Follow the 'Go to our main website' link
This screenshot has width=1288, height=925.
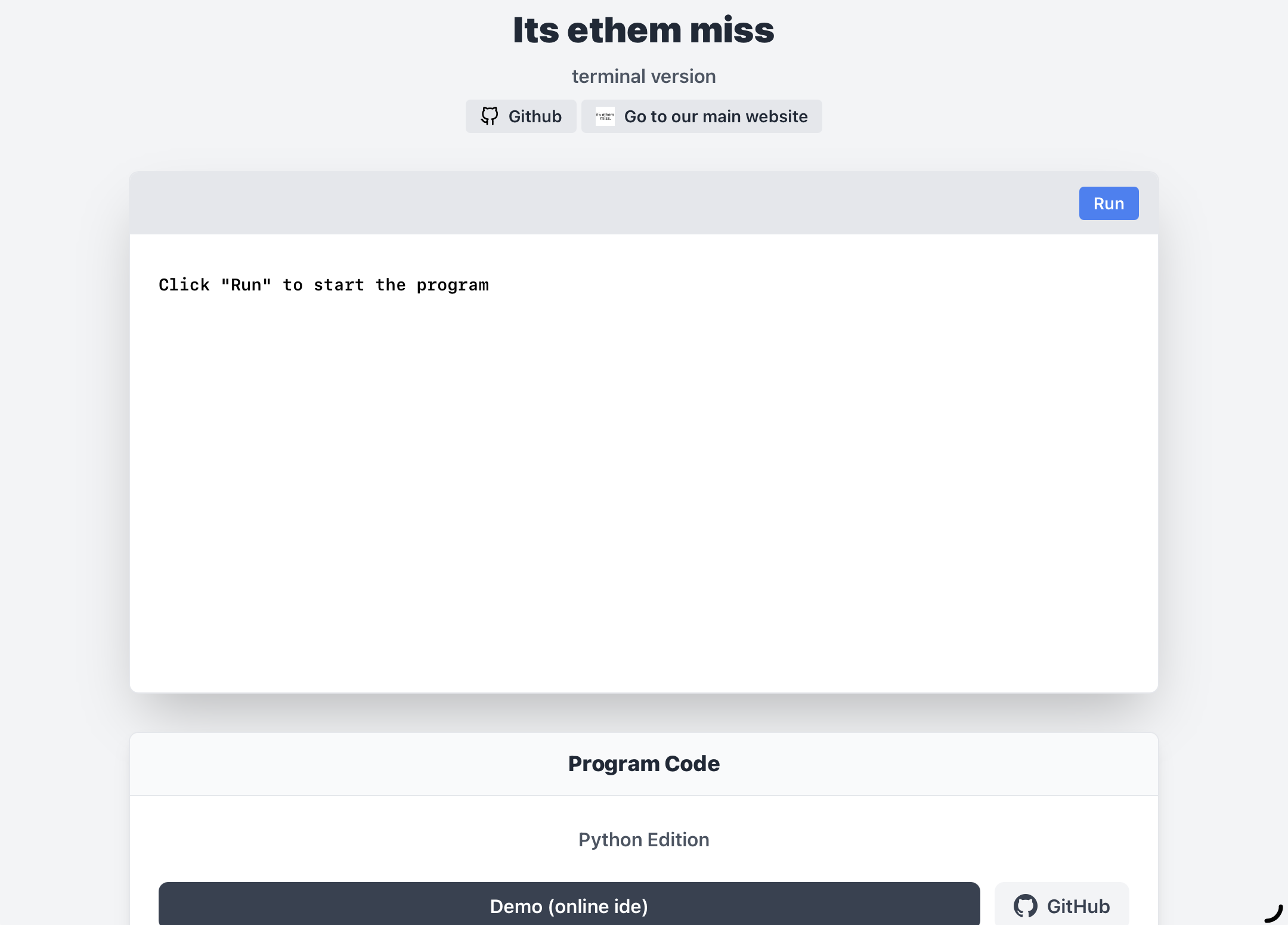coord(716,116)
